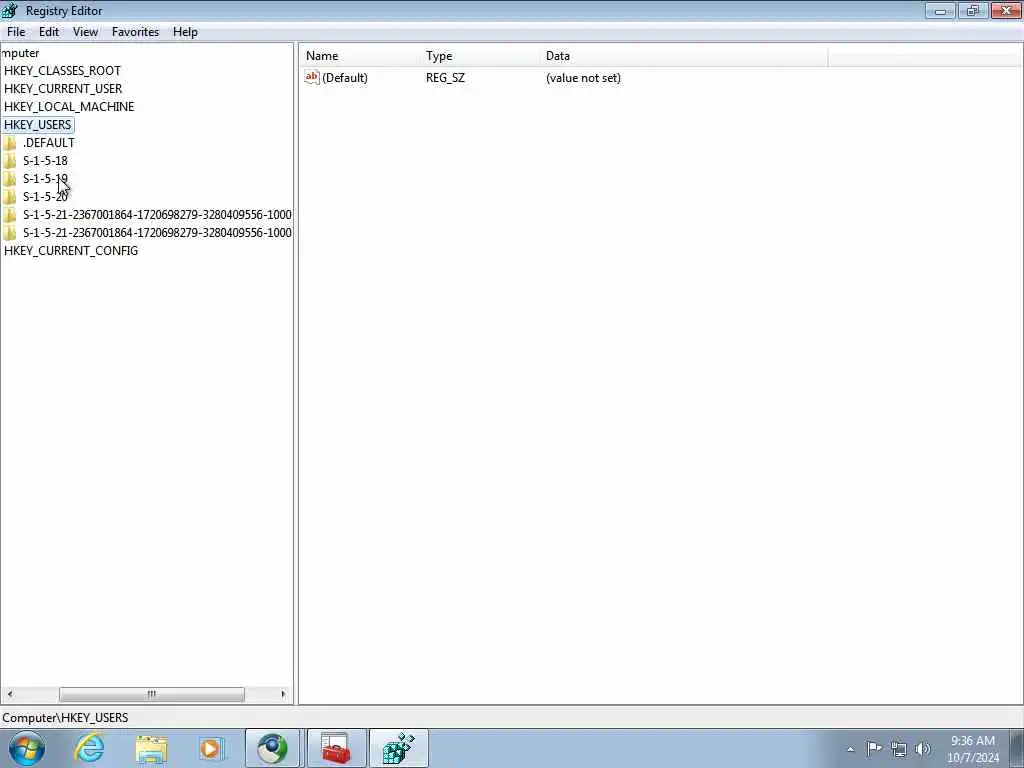Show hidden system tray icons
Screen dimensions: 1024x768
pyautogui.click(x=850, y=749)
